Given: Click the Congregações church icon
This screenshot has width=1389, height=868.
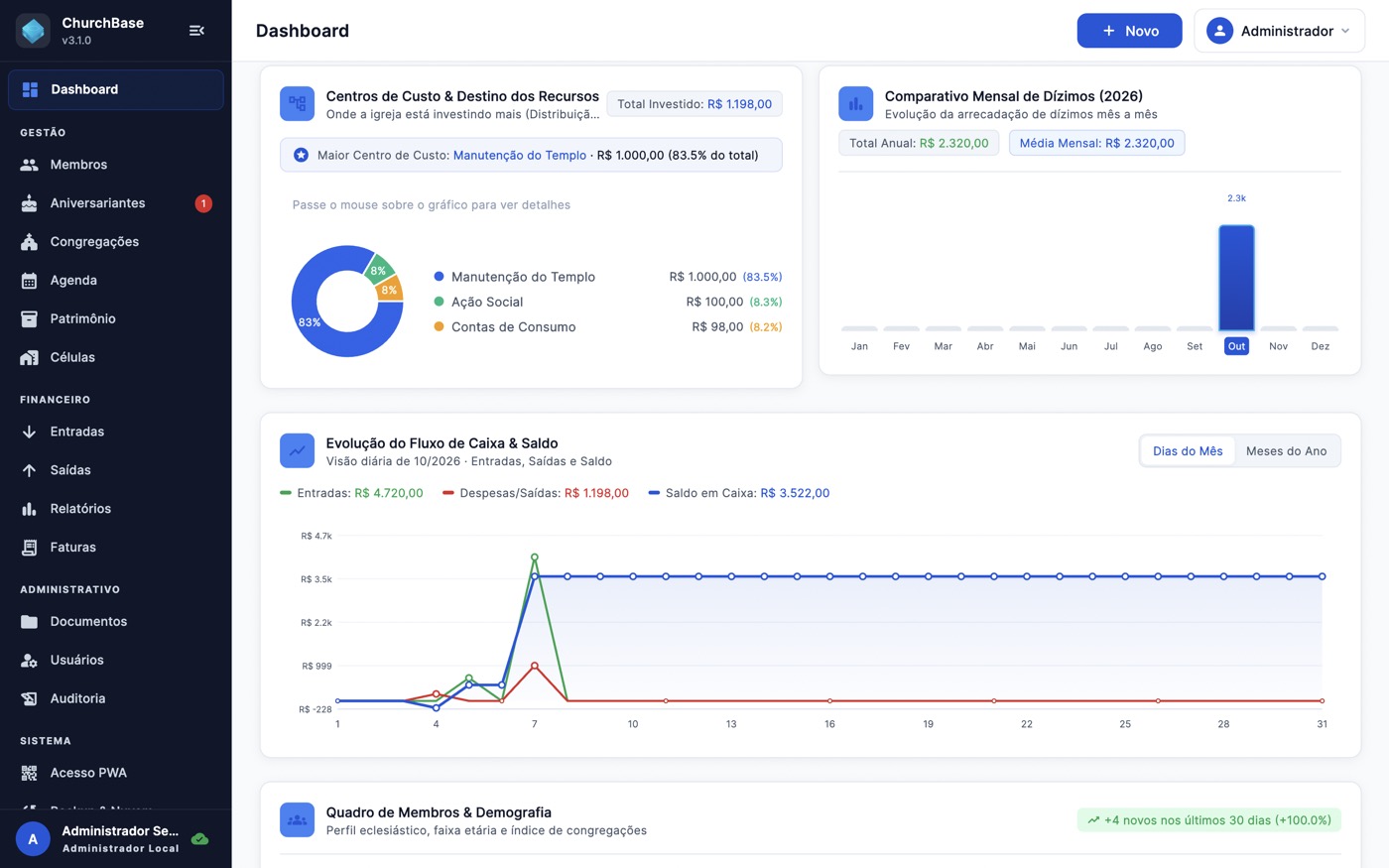Looking at the screenshot, I should (x=30, y=242).
